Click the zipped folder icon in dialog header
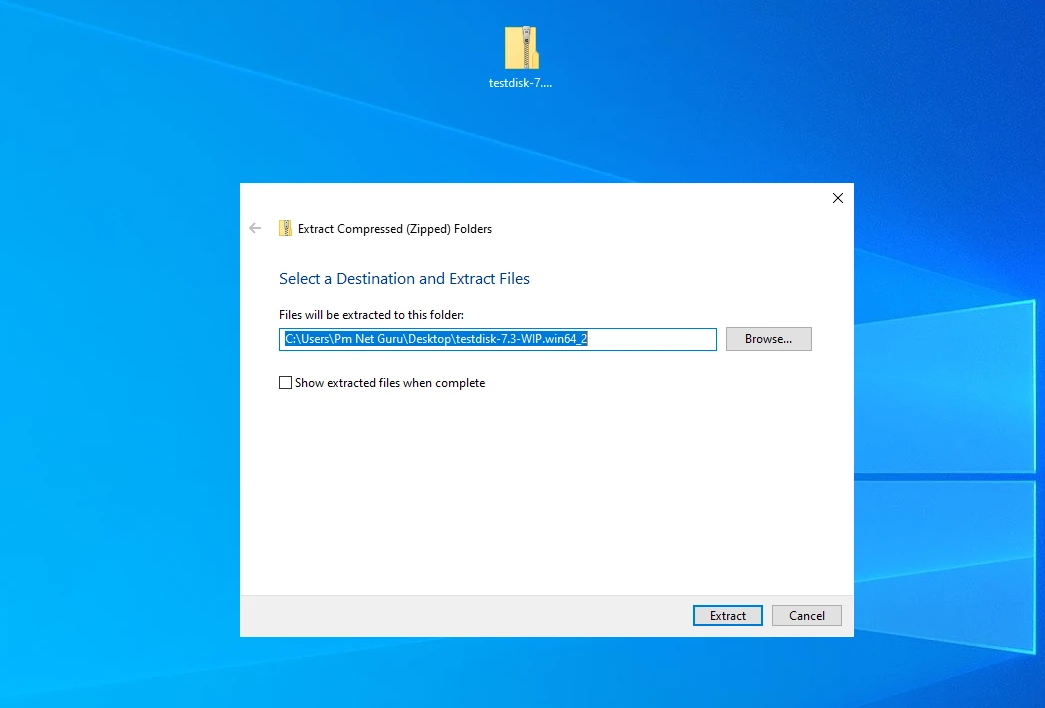Image resolution: width=1045 pixels, height=708 pixels. [285, 229]
